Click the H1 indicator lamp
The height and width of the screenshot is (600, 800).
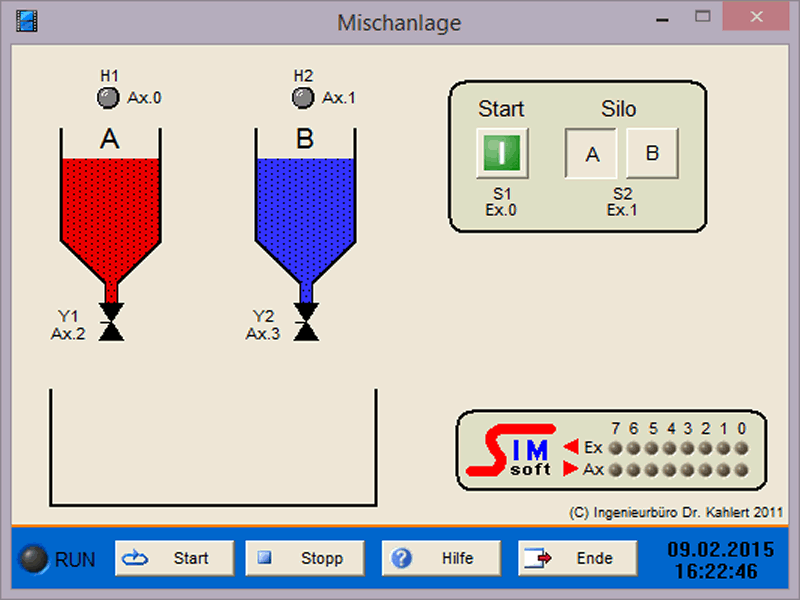click(x=108, y=98)
